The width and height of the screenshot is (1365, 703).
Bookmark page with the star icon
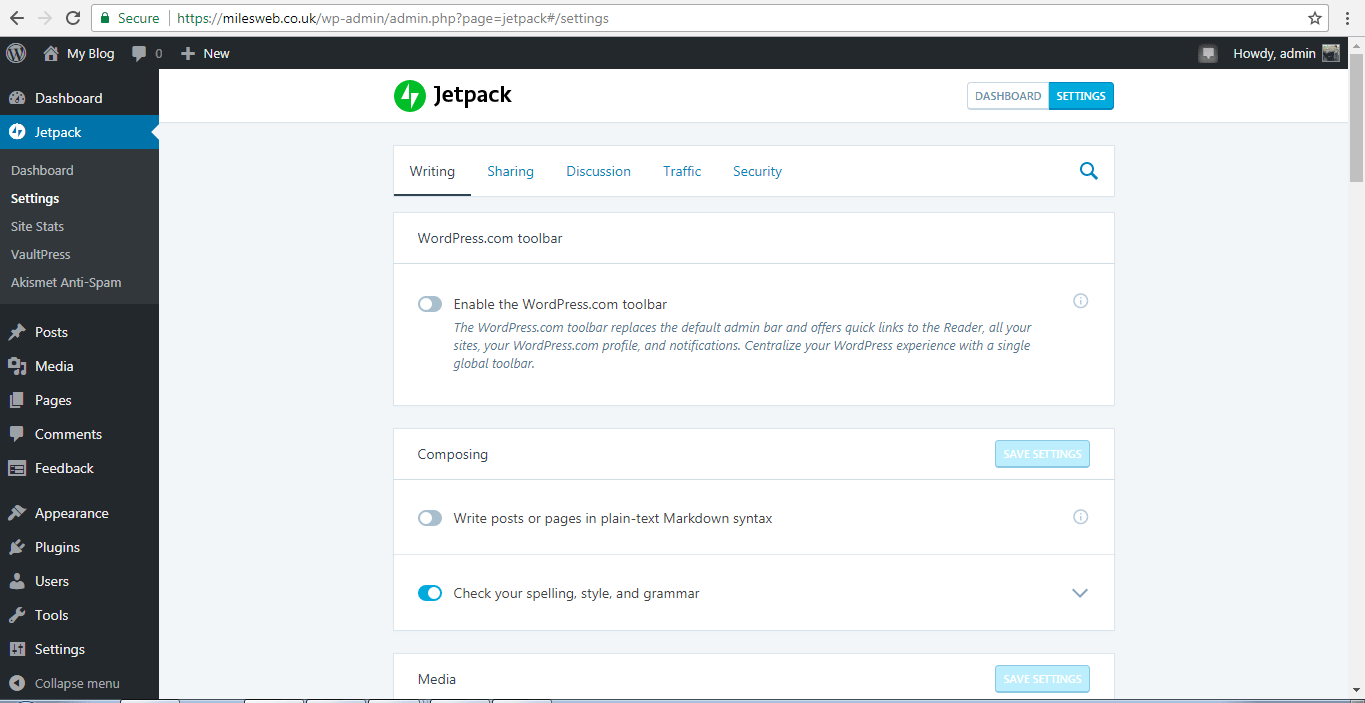pos(1315,18)
